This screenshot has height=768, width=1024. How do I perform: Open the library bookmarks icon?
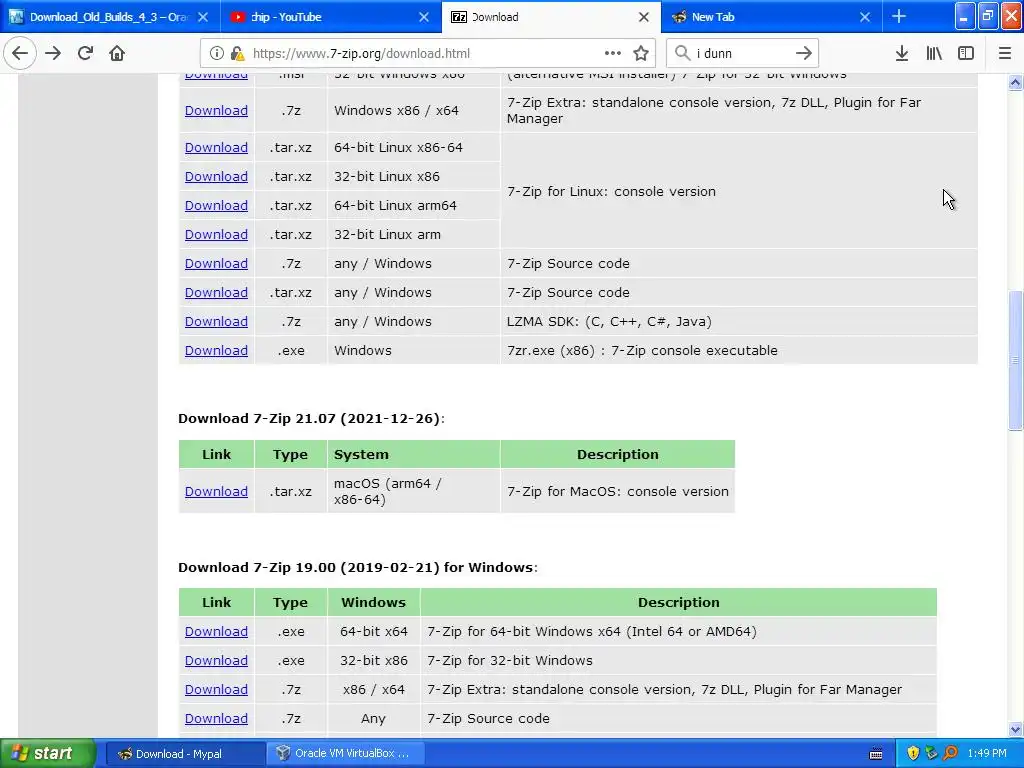[x=934, y=53]
